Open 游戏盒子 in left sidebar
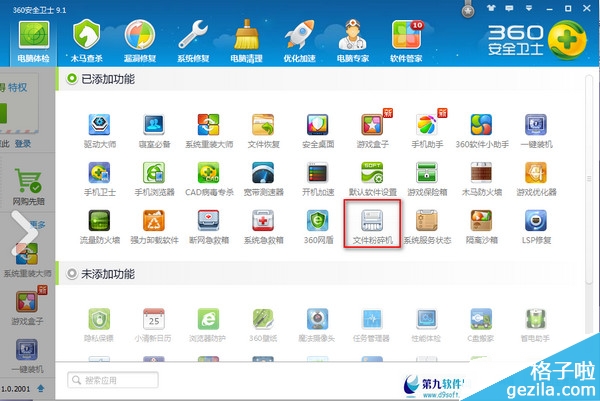Screen dimensions: 600x401 point(28,306)
